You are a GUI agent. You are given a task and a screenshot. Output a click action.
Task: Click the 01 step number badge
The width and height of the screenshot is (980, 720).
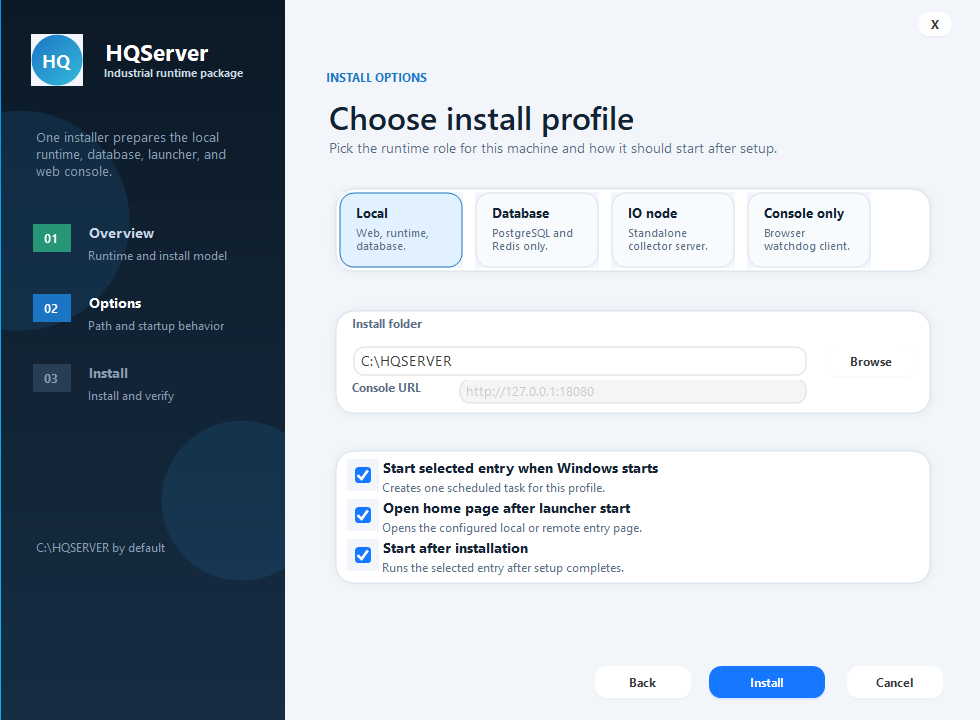(x=51, y=238)
